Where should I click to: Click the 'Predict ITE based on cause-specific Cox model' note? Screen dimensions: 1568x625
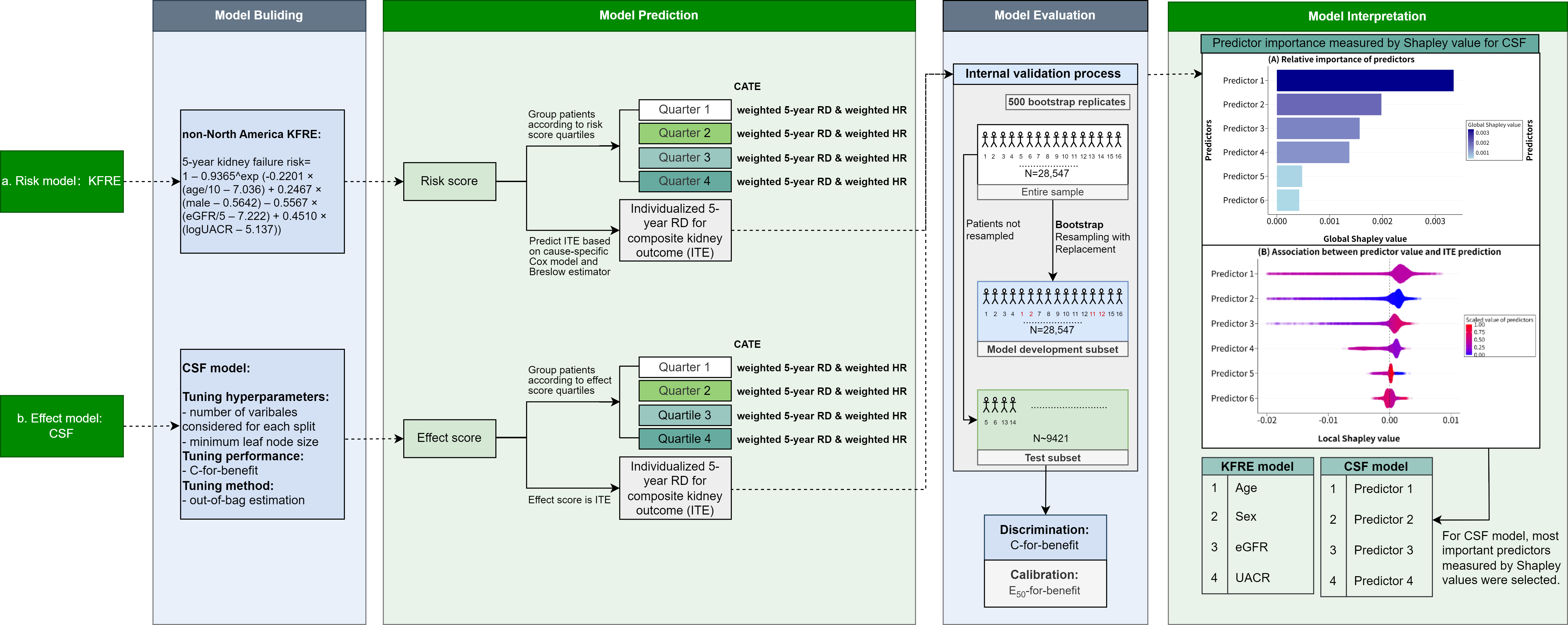pyautogui.click(x=570, y=256)
